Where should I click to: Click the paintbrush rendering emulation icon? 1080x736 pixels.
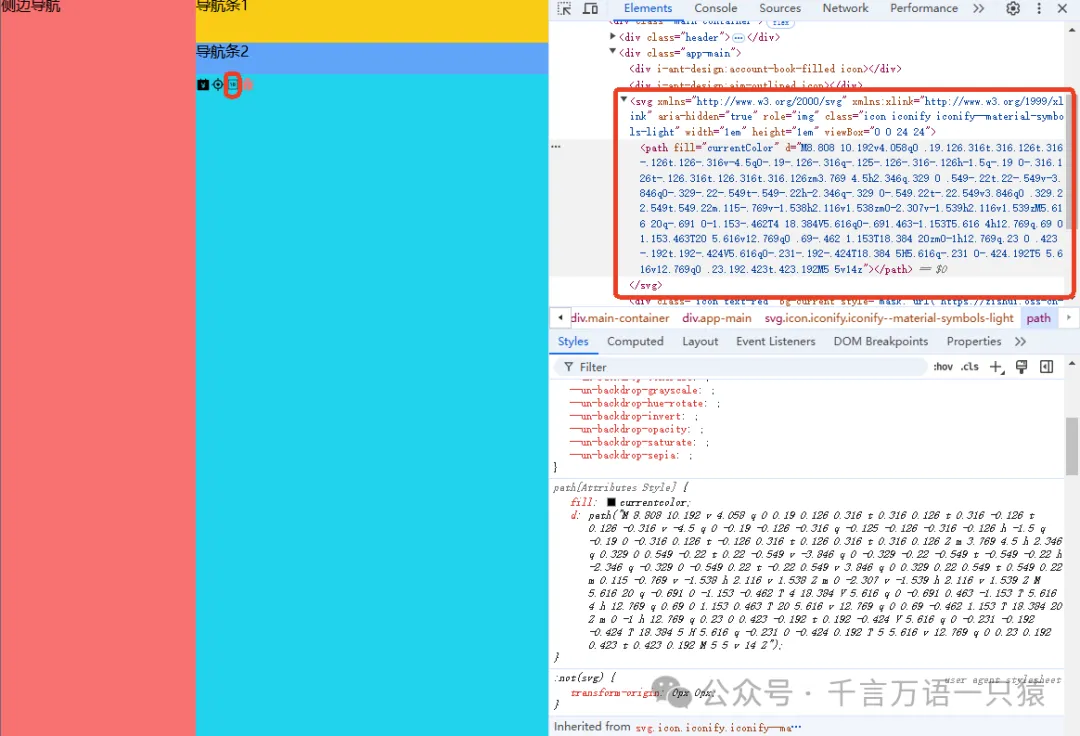[1021, 367]
